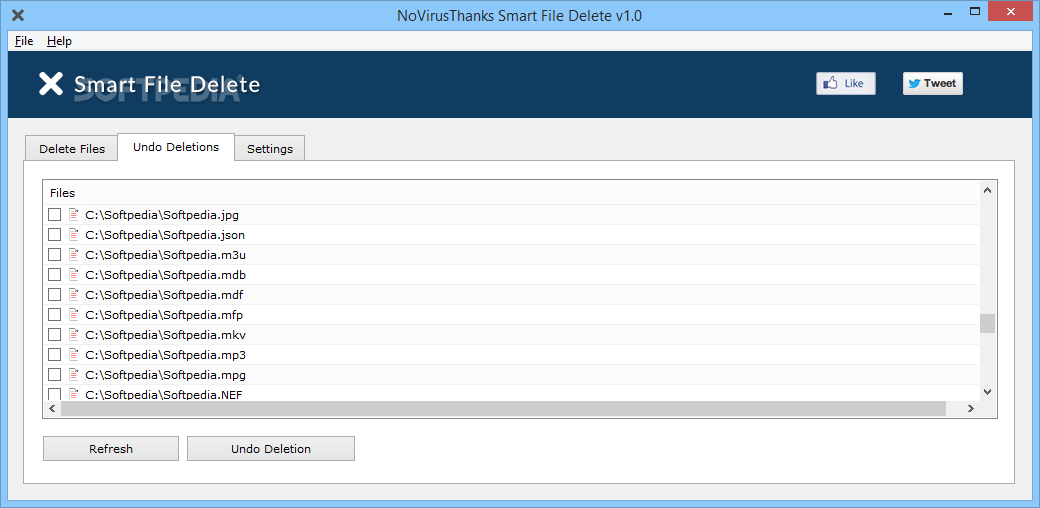Select the Softpedia.mpg checkbox

click(54, 375)
